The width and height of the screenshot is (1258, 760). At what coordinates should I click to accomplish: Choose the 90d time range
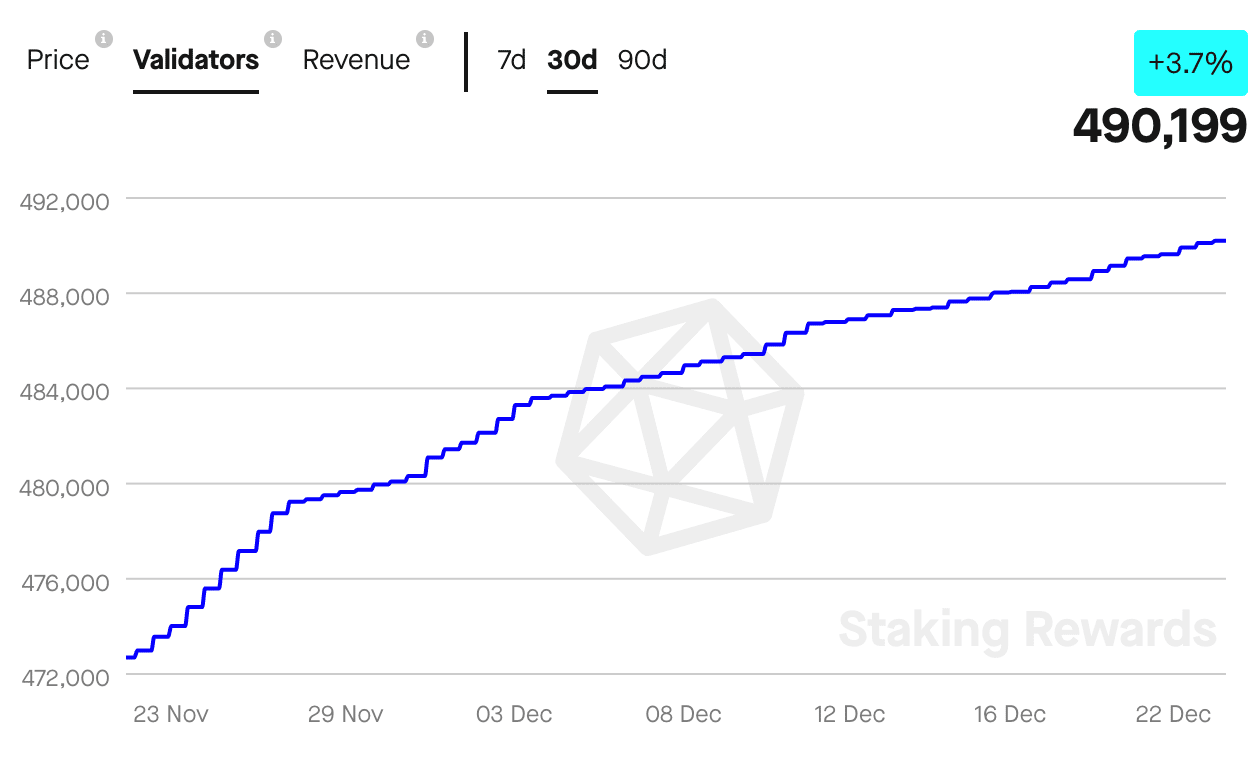(x=642, y=60)
